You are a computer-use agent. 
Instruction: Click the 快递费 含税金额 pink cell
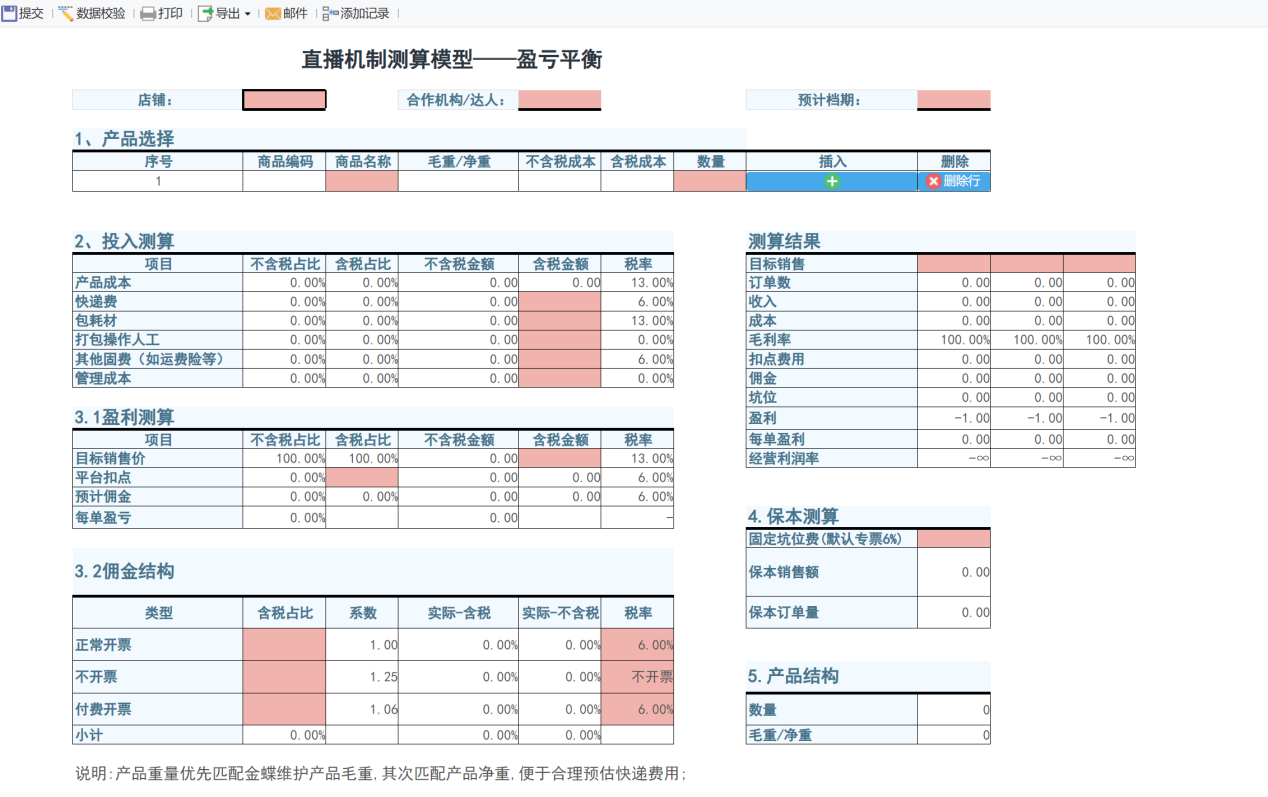point(559,301)
